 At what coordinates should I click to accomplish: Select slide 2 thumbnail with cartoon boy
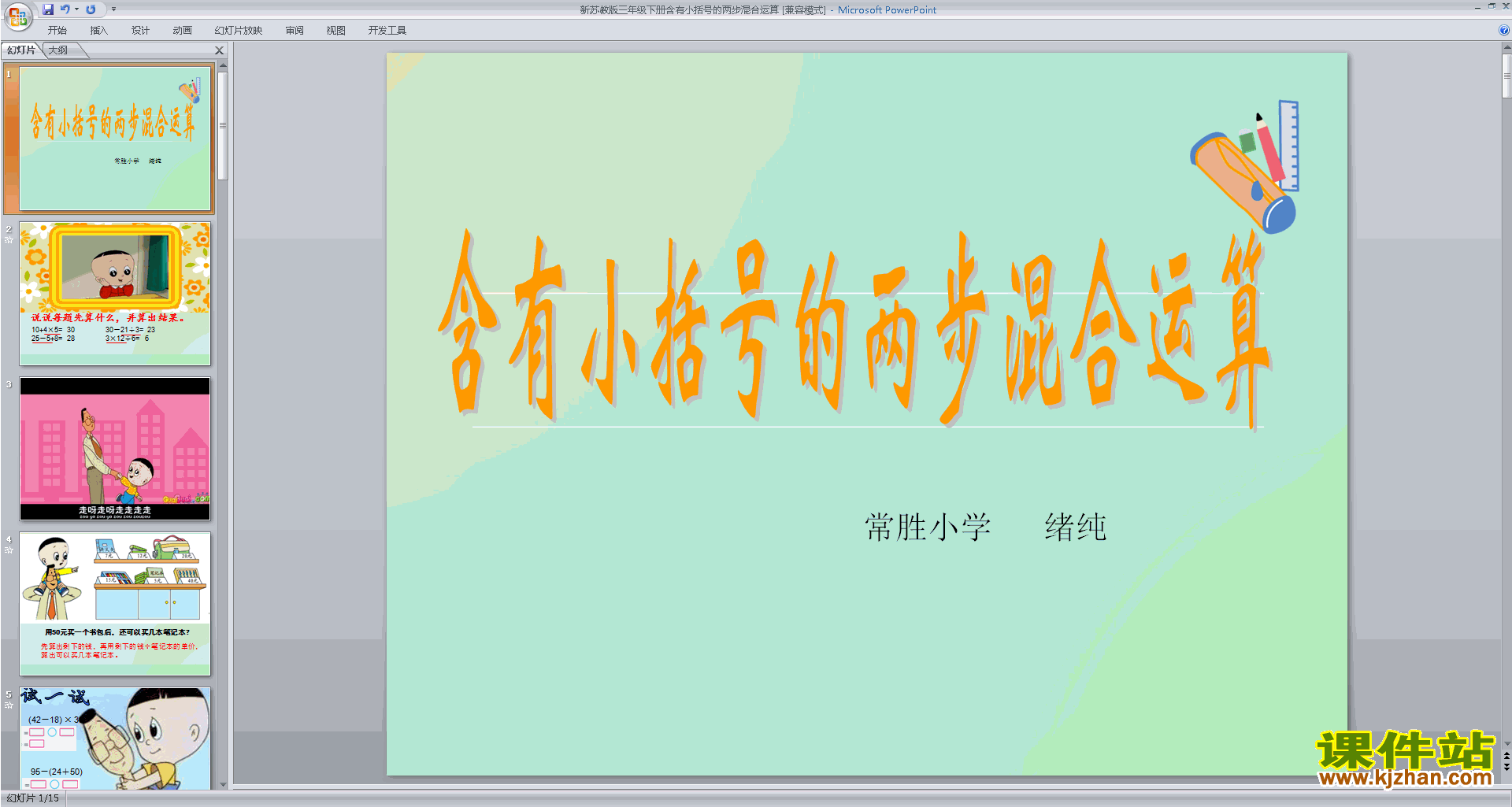coord(115,294)
